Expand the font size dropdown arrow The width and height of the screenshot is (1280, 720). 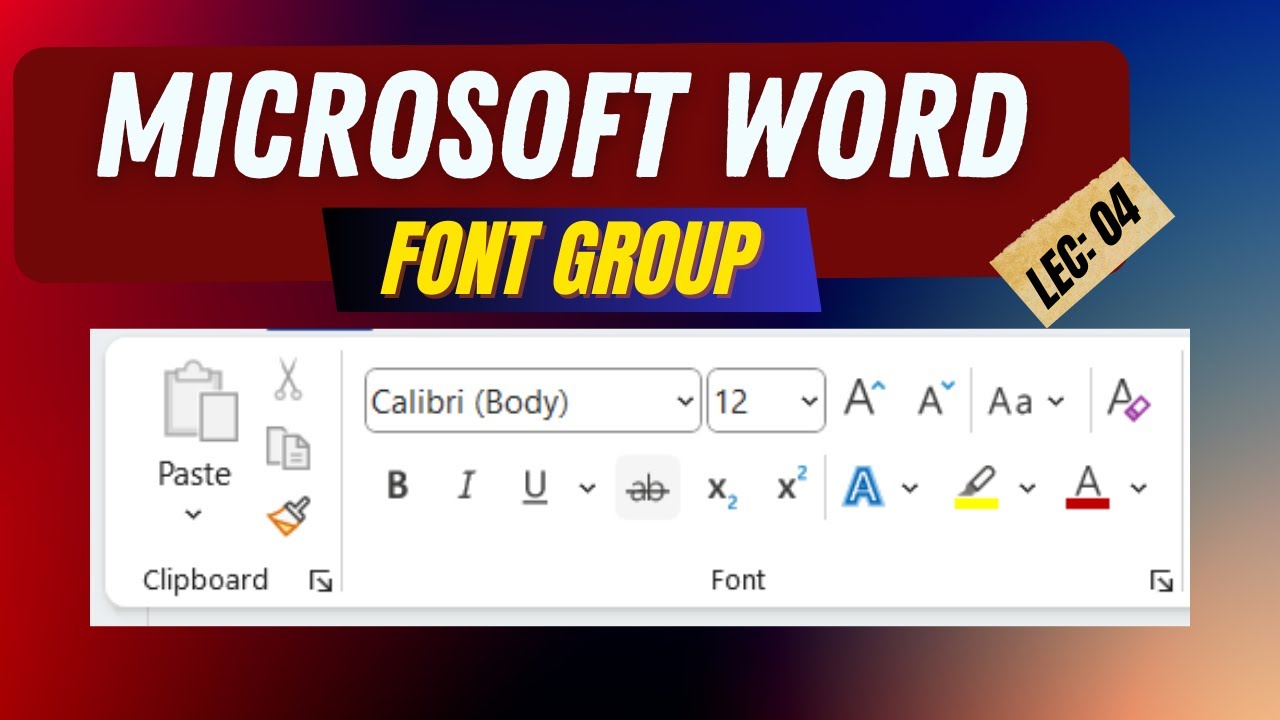click(810, 402)
